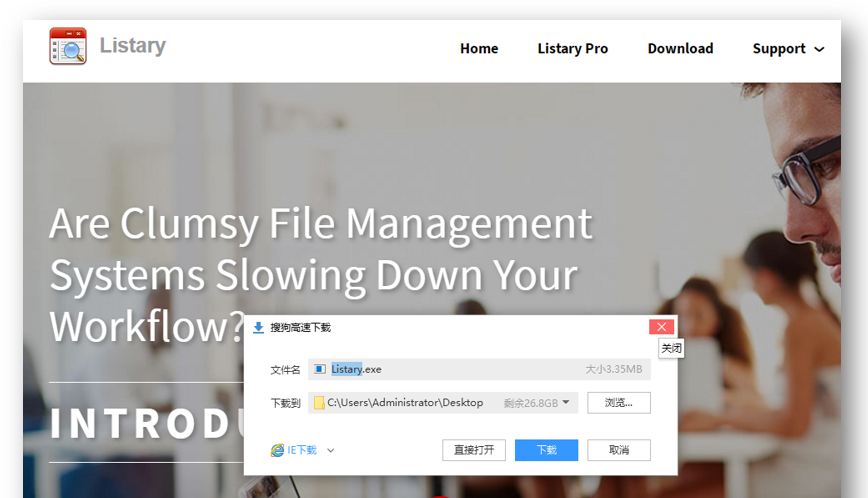The width and height of the screenshot is (868, 498).
Task: Go to the Listary Pro page
Action: (x=572, y=49)
